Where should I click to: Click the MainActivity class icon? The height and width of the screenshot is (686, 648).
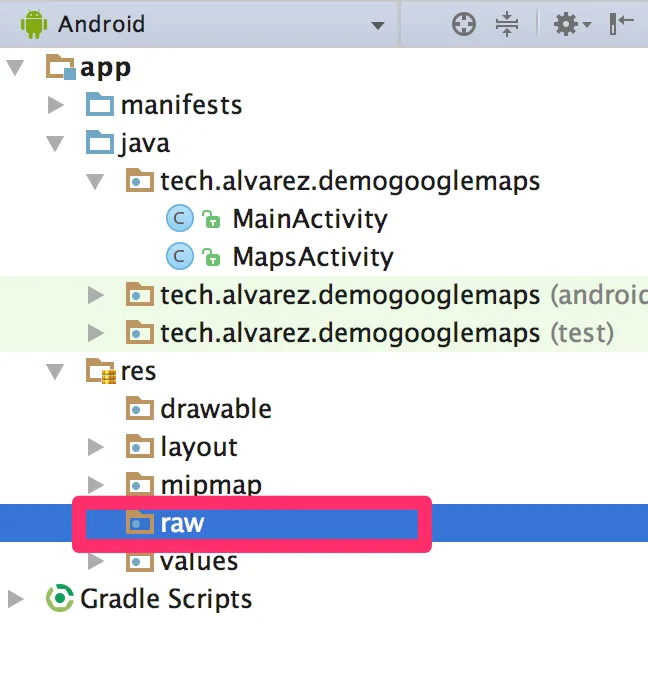[x=179, y=218]
